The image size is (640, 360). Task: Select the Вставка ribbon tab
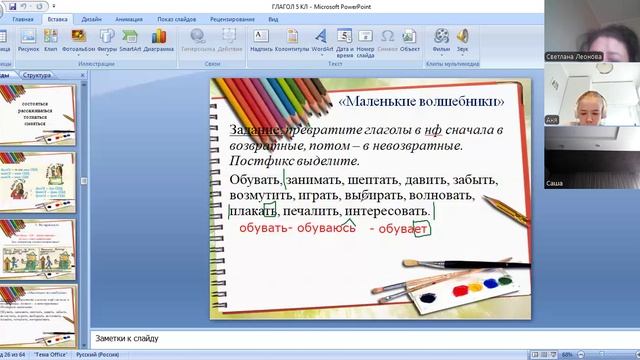tap(58, 19)
